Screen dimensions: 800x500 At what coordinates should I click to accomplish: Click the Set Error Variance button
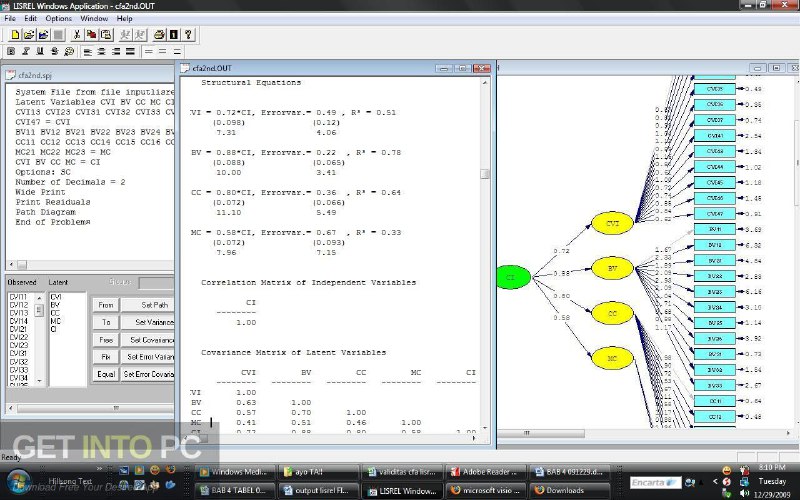pos(148,357)
